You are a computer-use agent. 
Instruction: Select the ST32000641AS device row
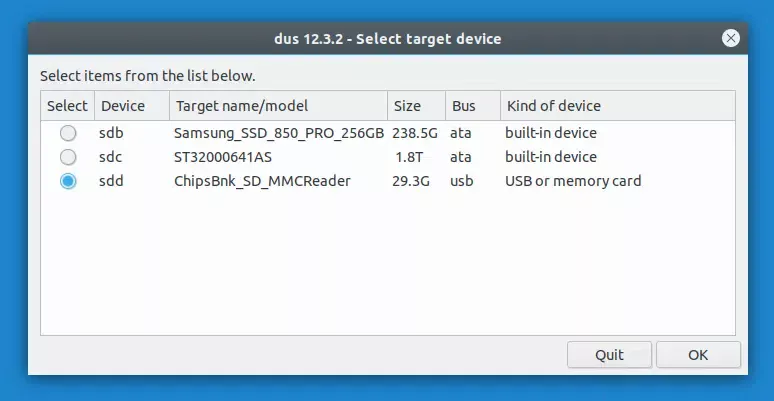point(222,157)
